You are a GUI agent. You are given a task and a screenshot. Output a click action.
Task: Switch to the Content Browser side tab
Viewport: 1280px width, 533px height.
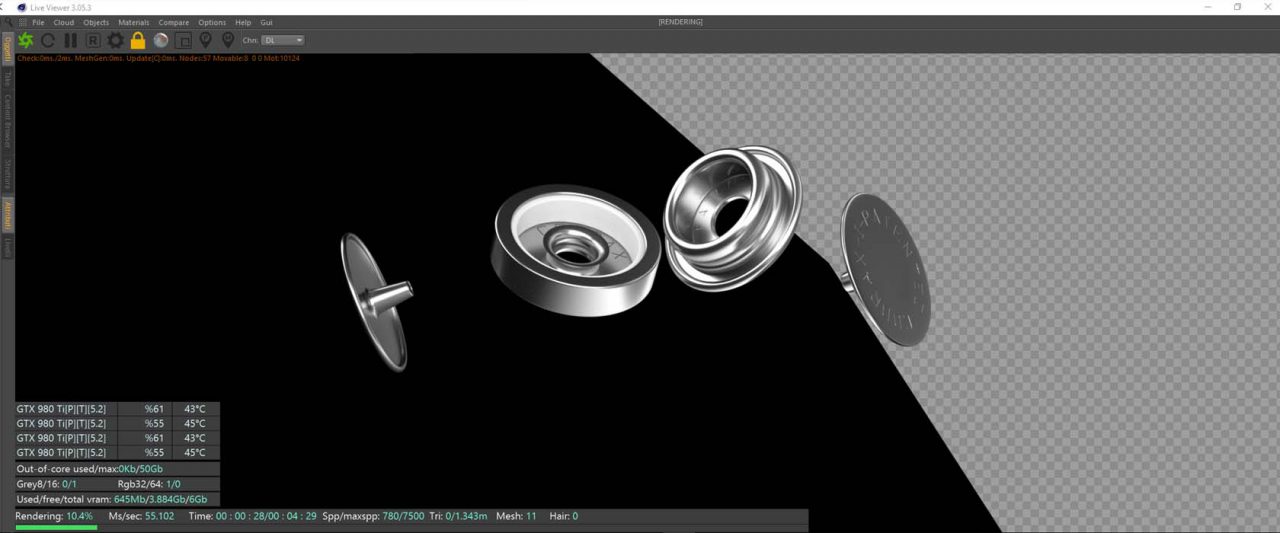click(x=7, y=122)
